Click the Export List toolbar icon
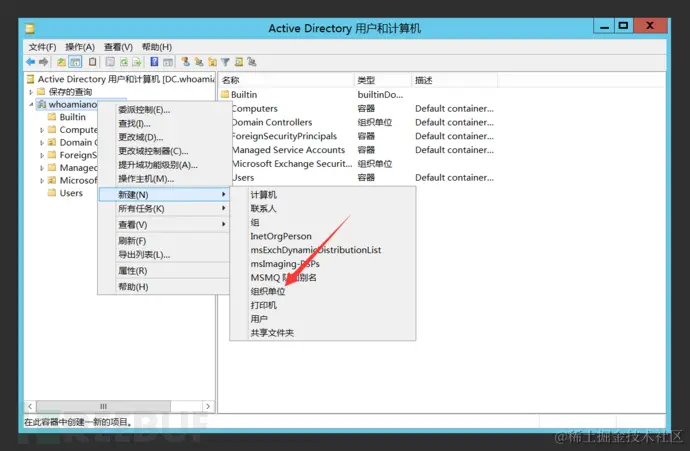This screenshot has height=451, width=690. click(137, 62)
